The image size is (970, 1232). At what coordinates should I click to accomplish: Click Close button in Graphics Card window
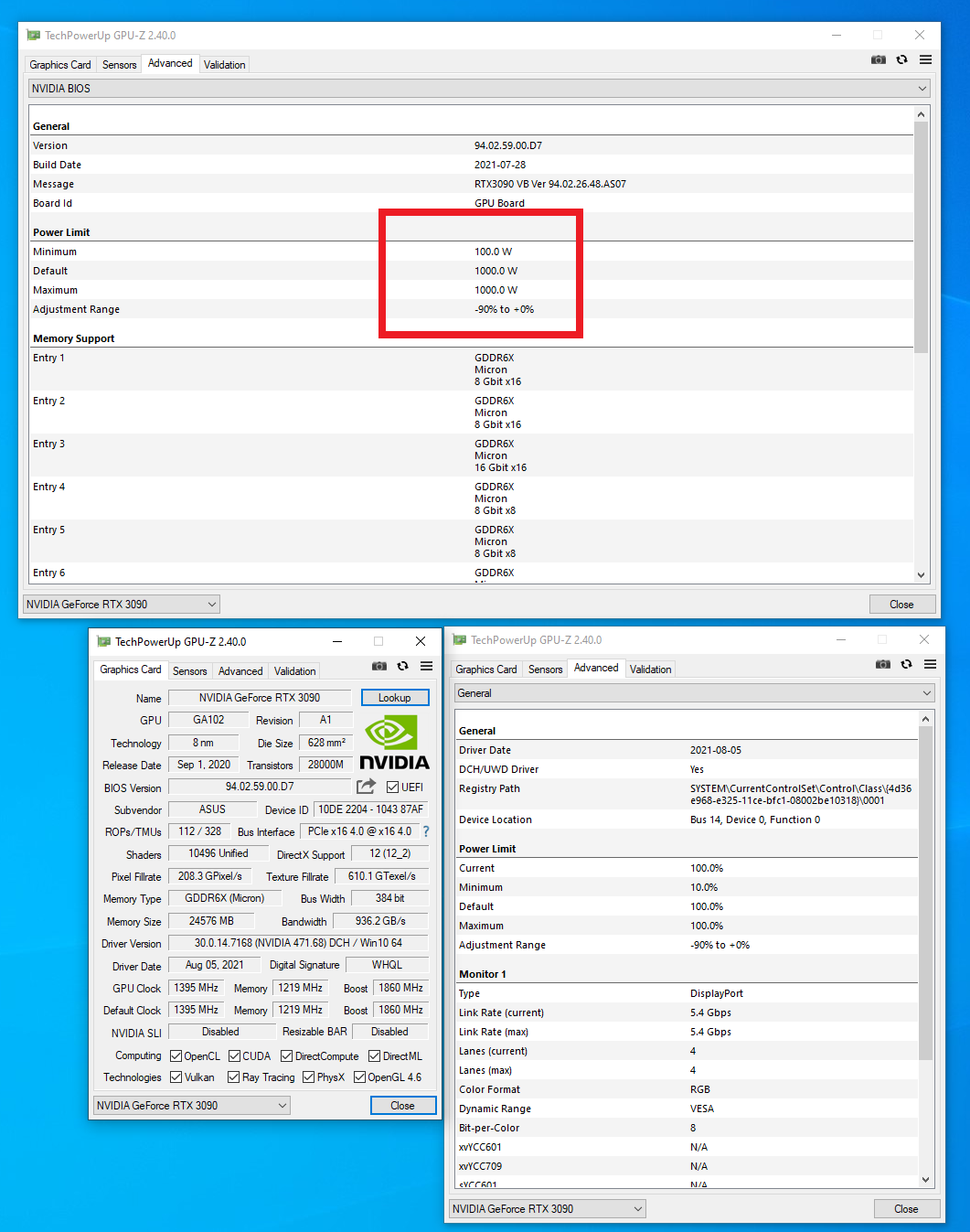point(402,1106)
